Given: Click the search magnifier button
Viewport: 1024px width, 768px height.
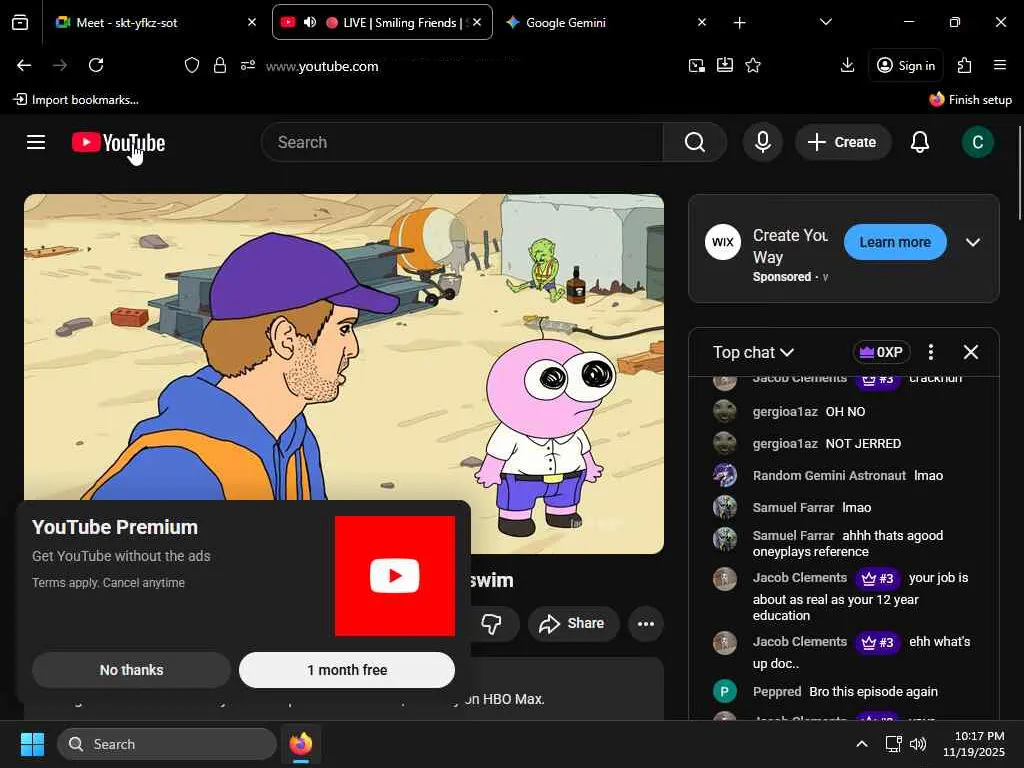Looking at the screenshot, I should [x=695, y=142].
